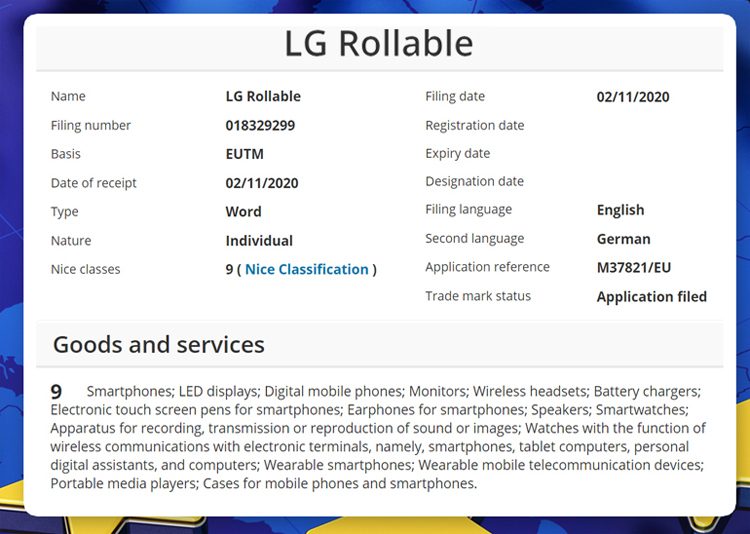The image size is (750, 534).
Task: Click the EUTM basis value
Action: pos(244,155)
